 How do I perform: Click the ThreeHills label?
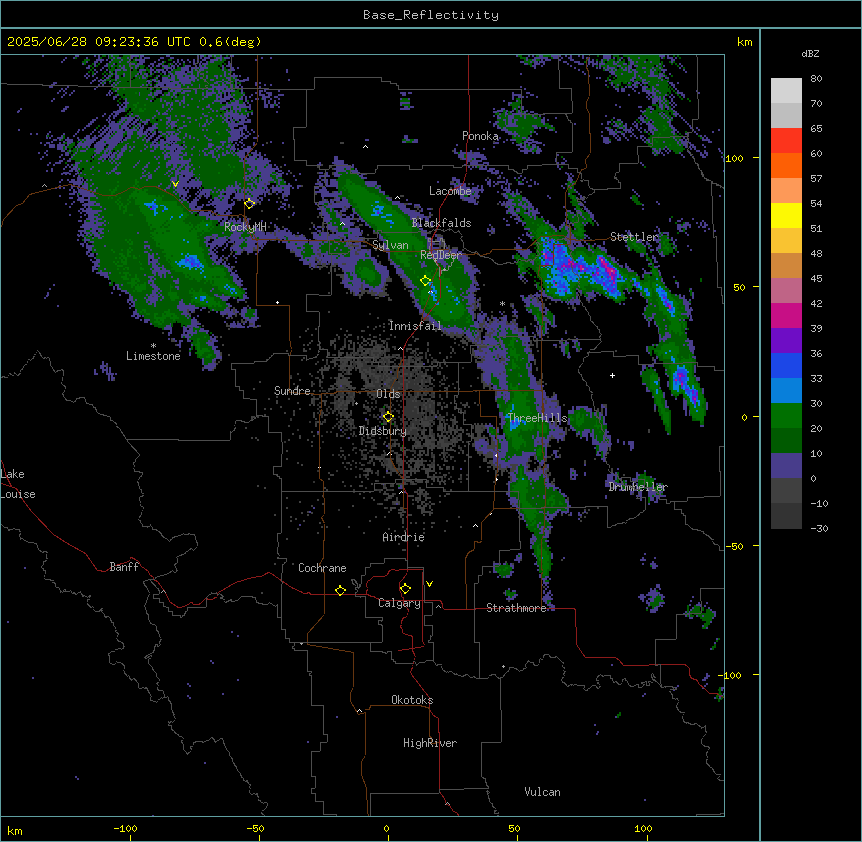pos(537,418)
